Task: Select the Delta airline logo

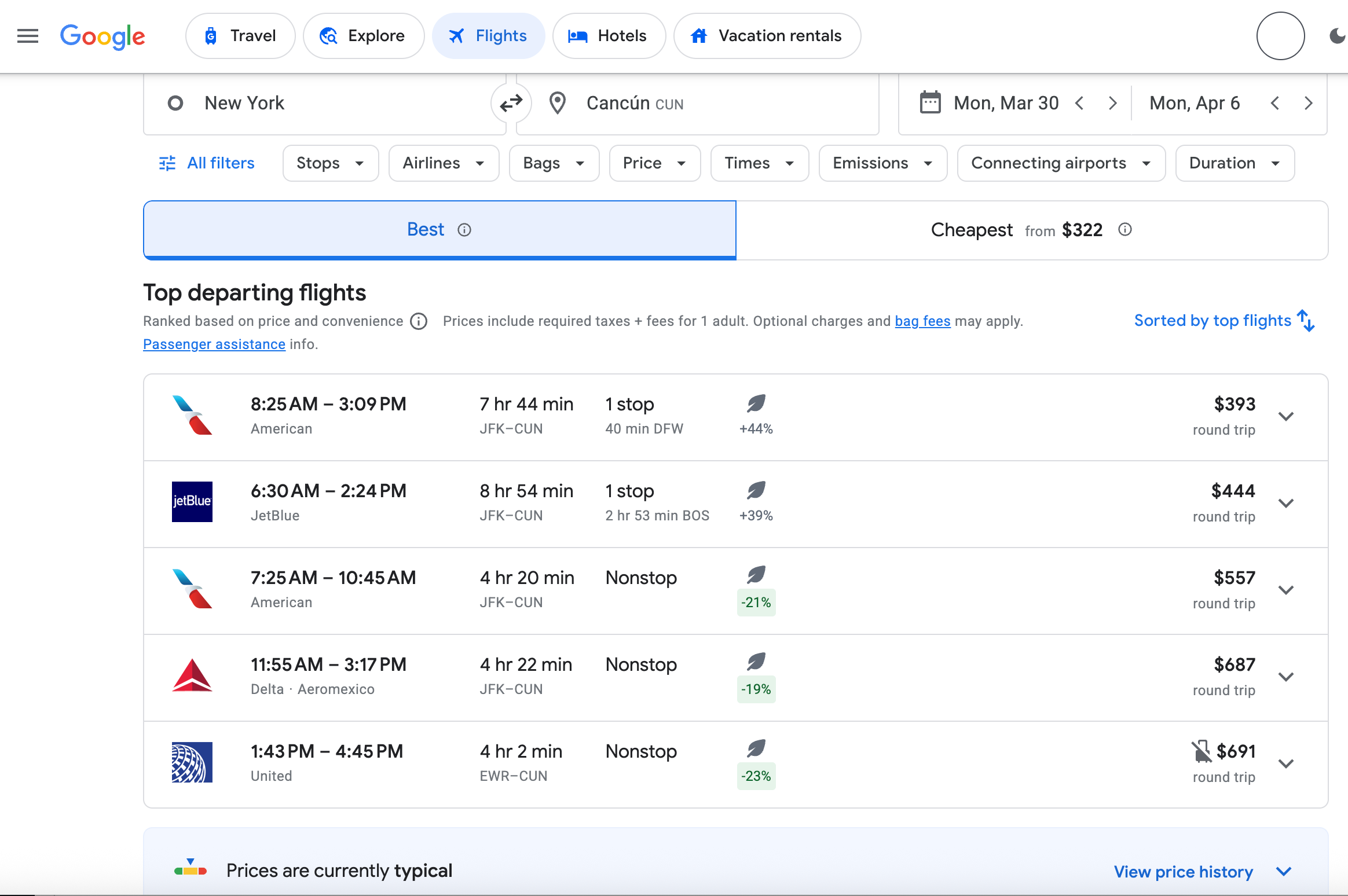Action: [x=193, y=675]
